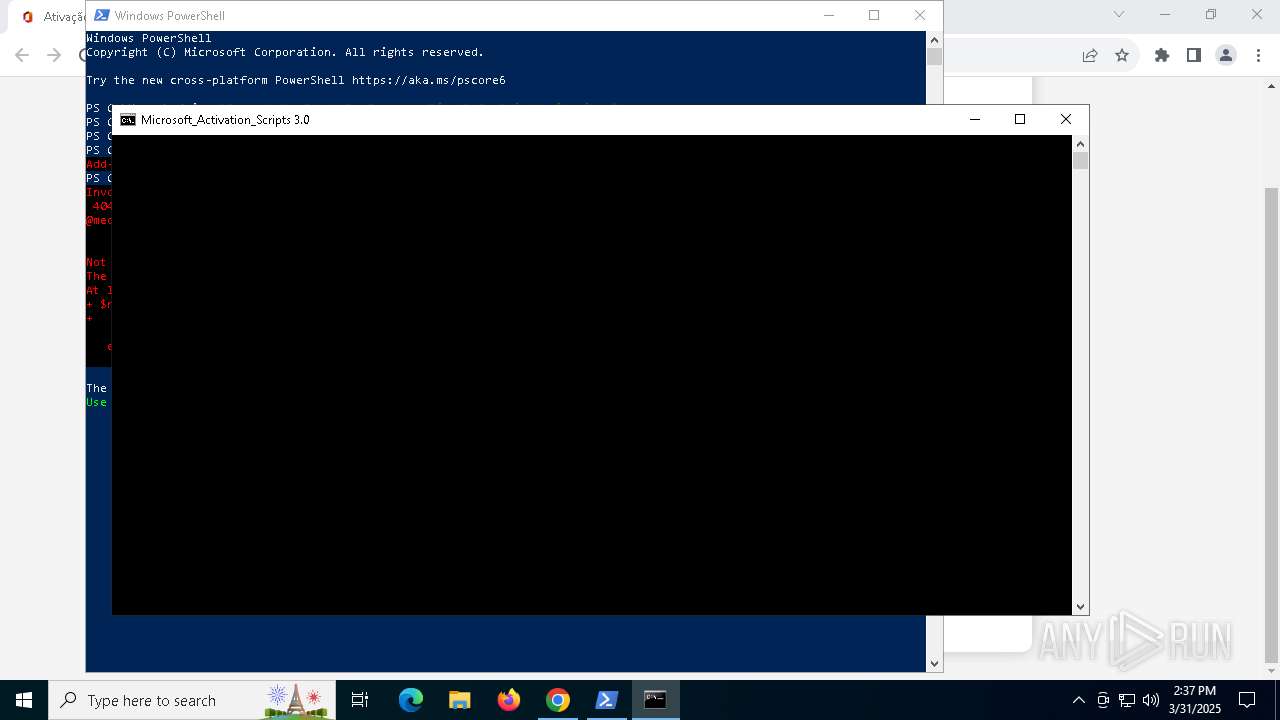Click the taskbar search box

[x=192, y=700]
